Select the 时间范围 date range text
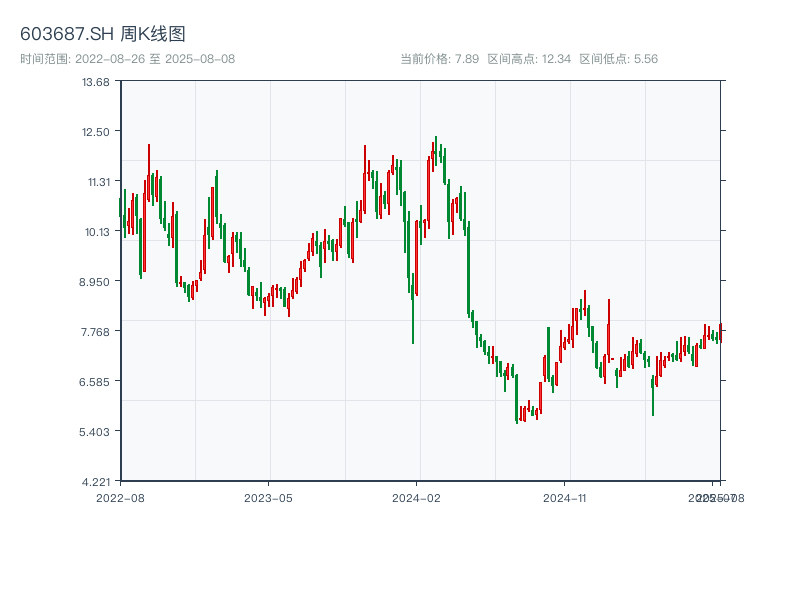This screenshot has height=600, width=800. click(x=127, y=59)
